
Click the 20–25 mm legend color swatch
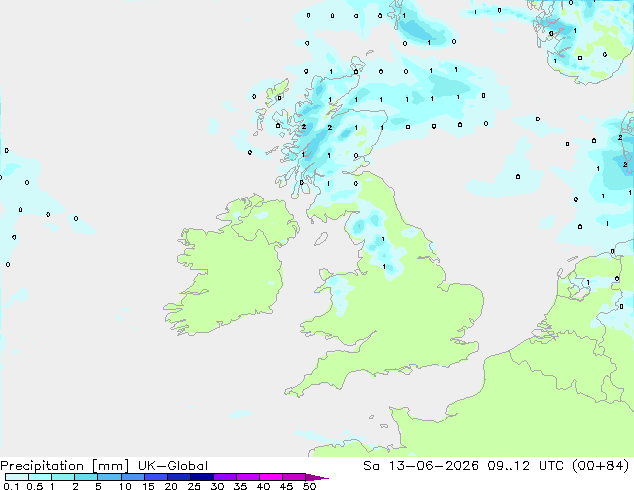pos(178,477)
